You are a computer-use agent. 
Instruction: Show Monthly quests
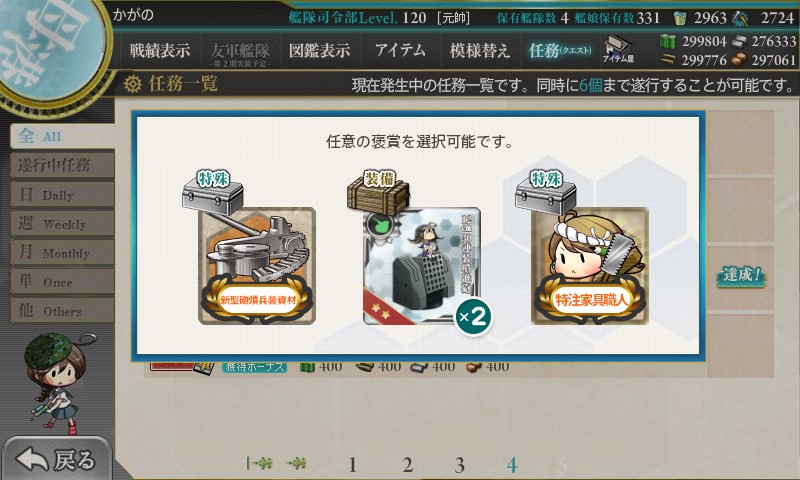[62, 252]
